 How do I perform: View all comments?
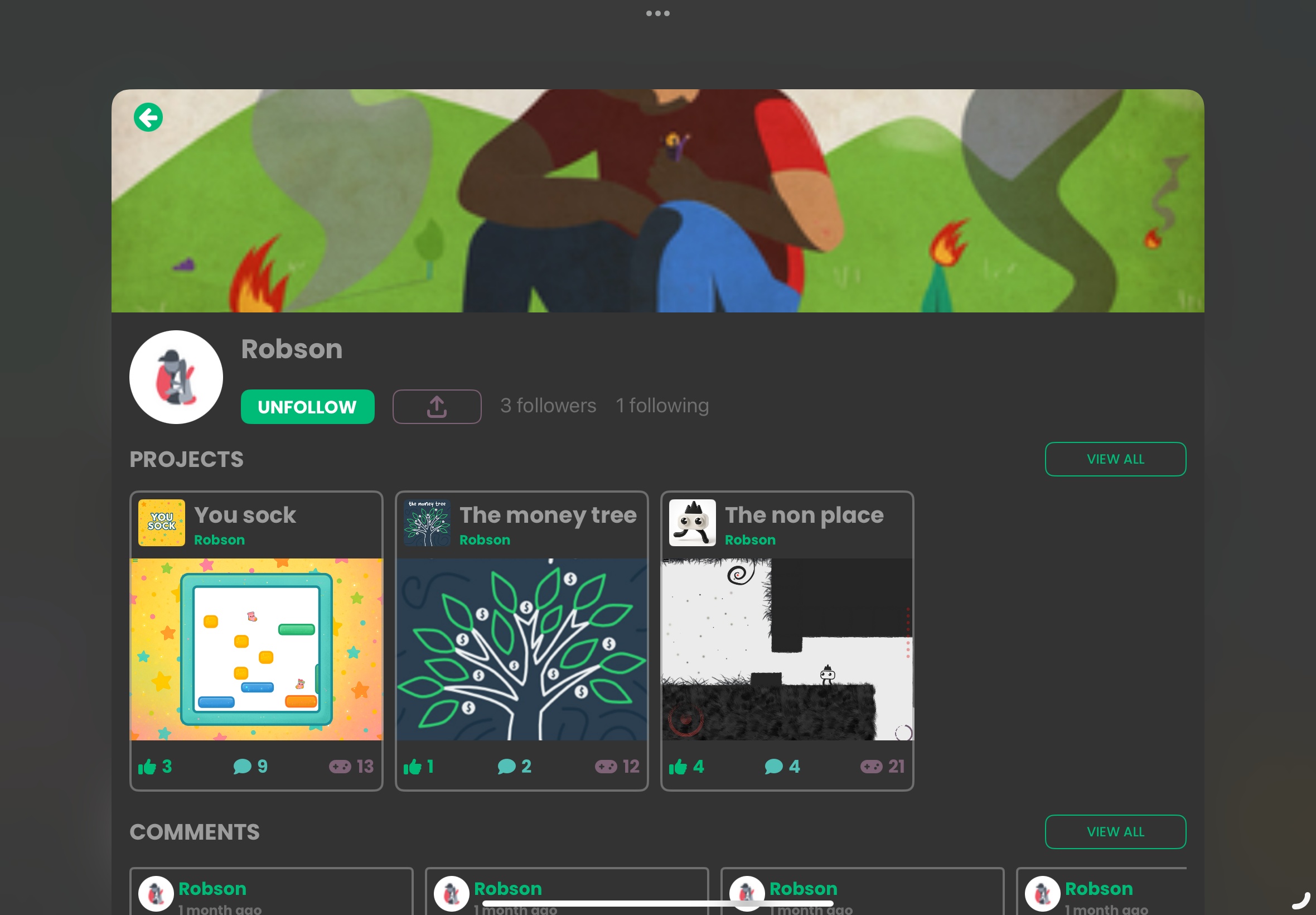tap(1115, 832)
